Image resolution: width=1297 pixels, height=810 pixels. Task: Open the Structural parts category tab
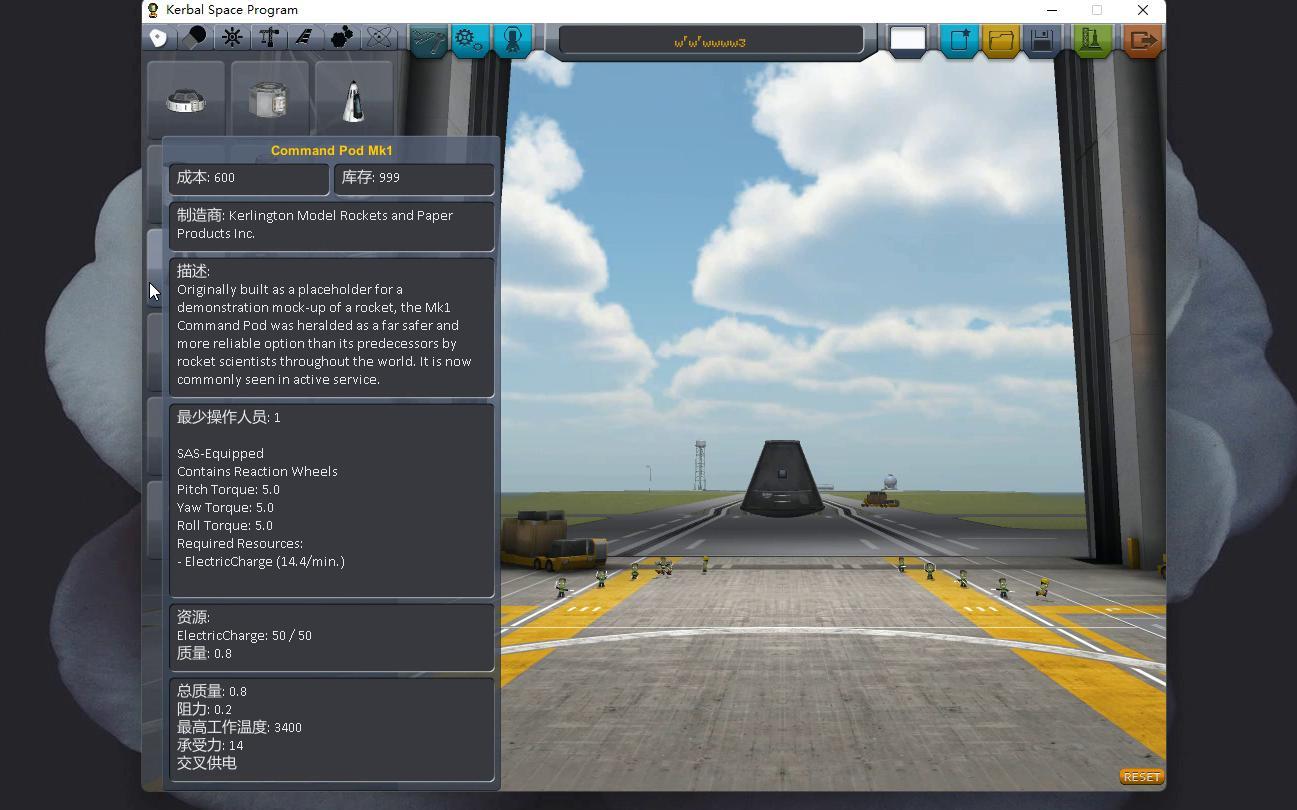click(x=268, y=38)
